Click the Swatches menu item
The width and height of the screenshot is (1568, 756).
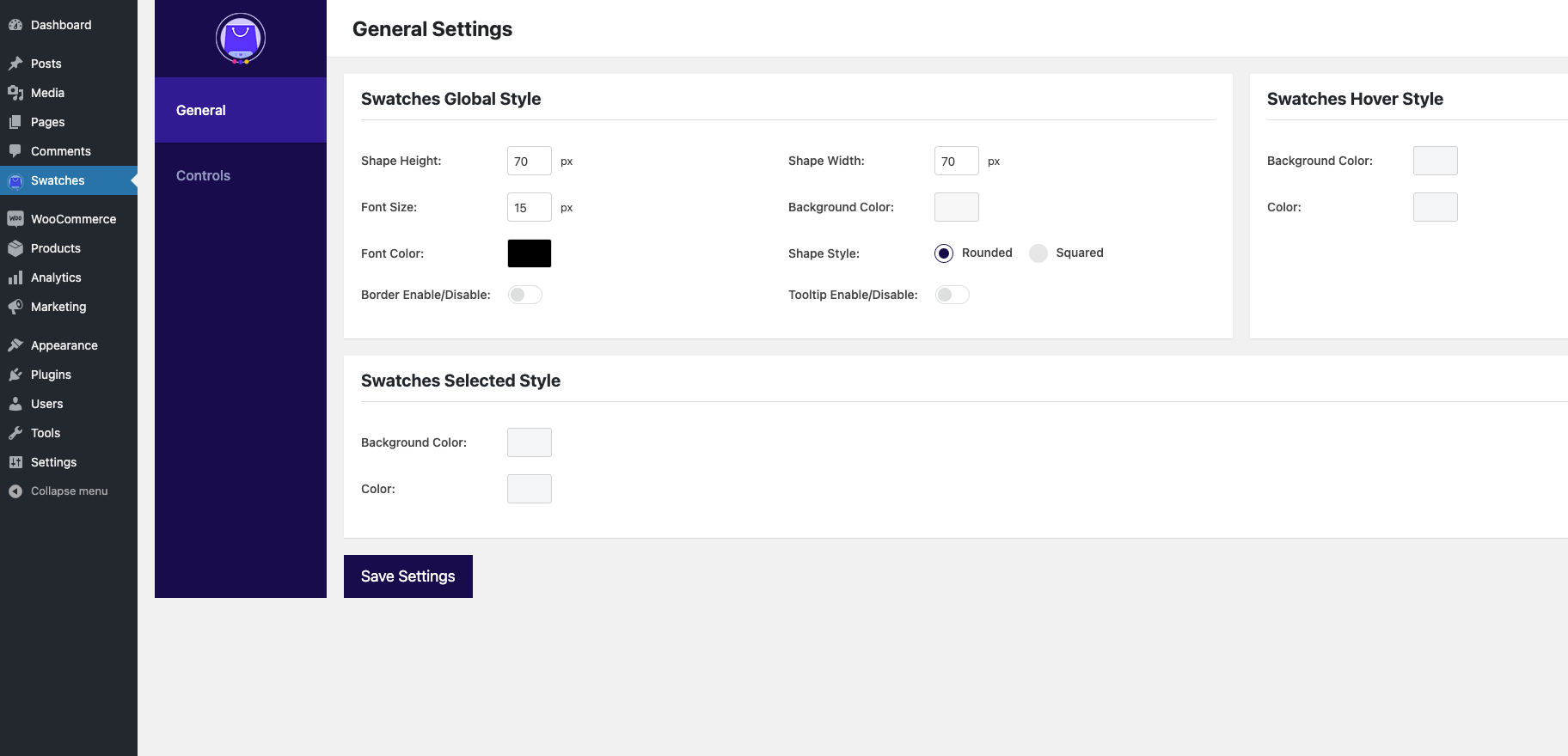(x=69, y=180)
